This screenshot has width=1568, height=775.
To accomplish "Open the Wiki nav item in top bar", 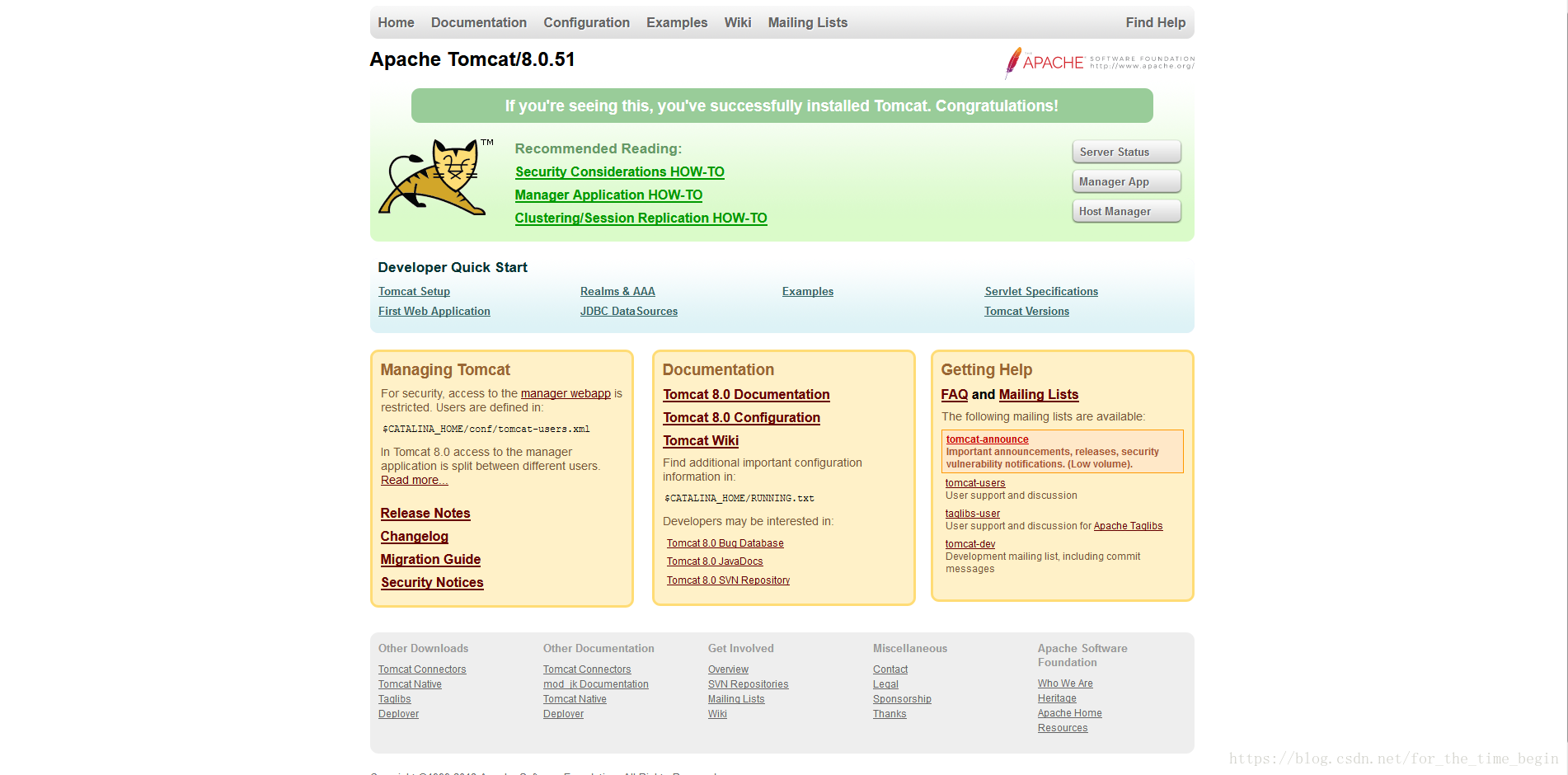I will coord(738,22).
